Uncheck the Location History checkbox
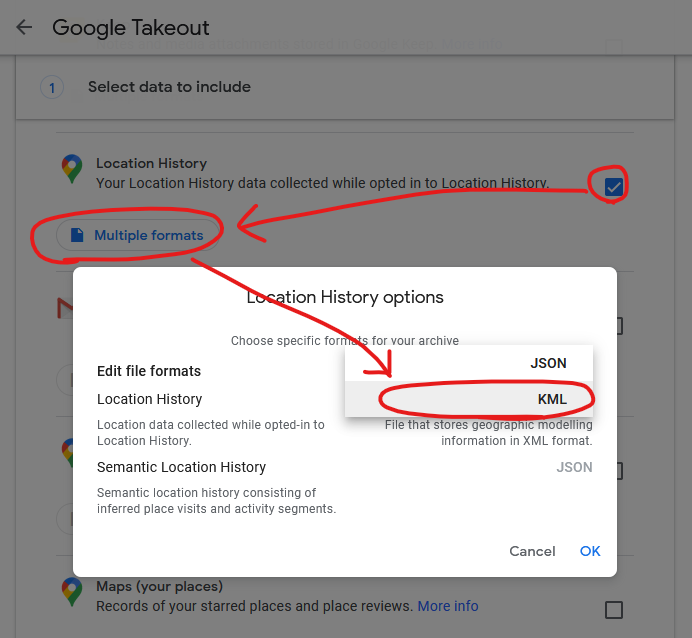 pos(613,186)
